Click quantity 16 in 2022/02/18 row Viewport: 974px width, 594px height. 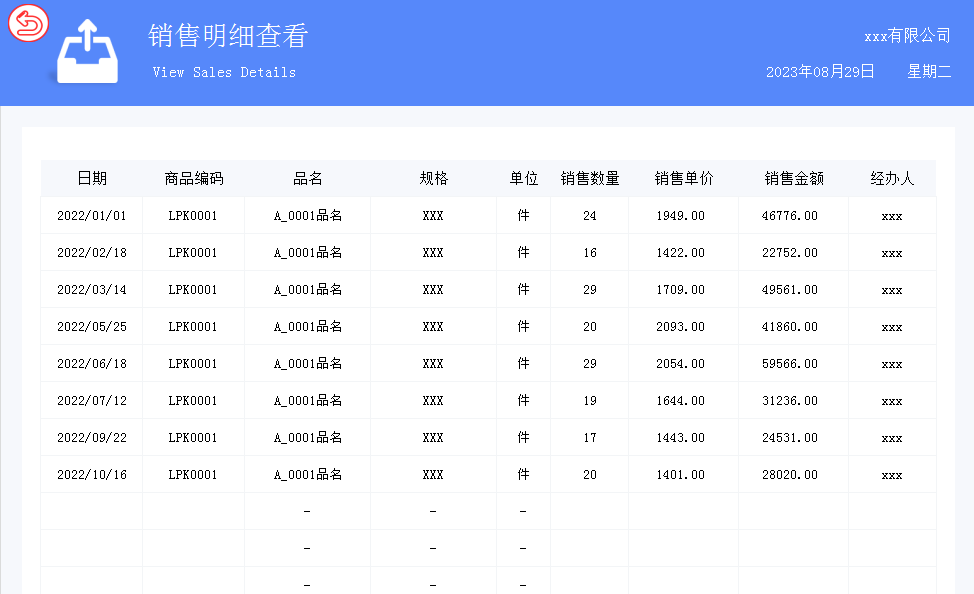coord(589,253)
